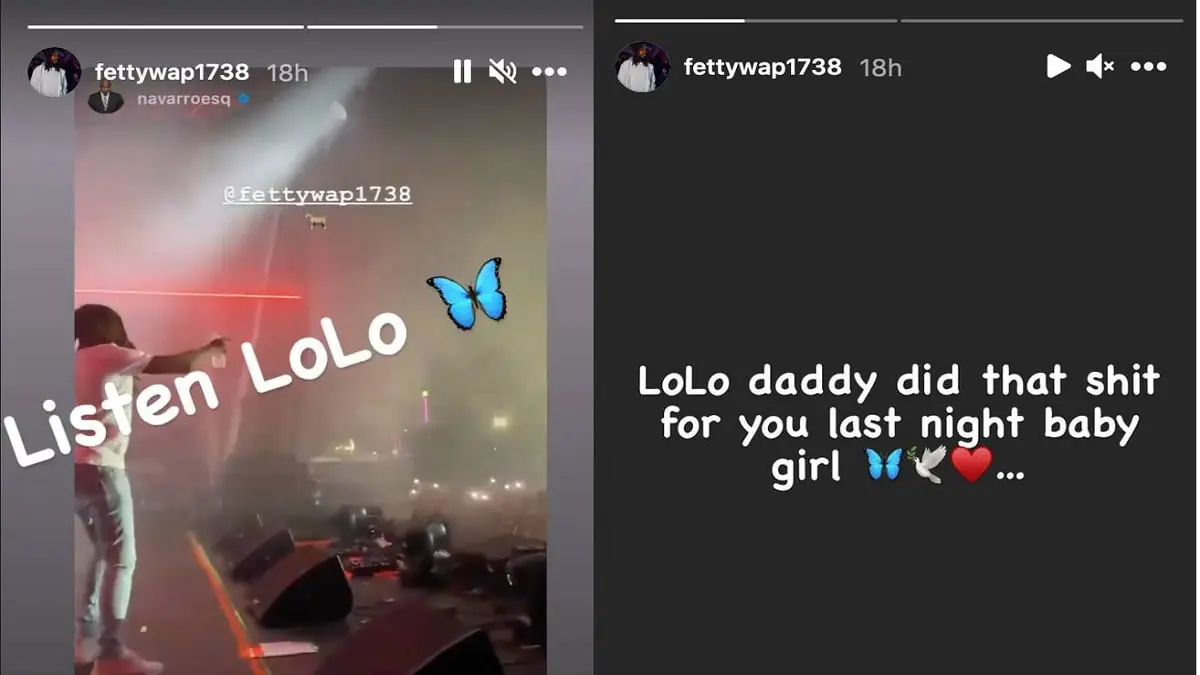The width and height of the screenshot is (1200, 675).
Task: Open the three-dot menu on the right story
Action: 1148,67
